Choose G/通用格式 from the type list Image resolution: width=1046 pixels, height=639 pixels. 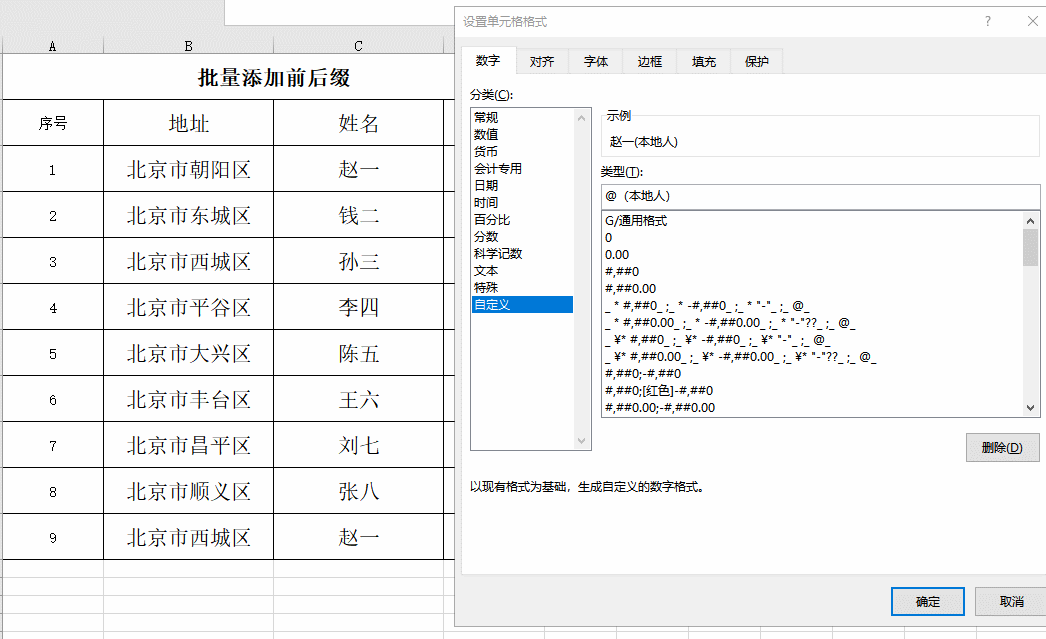click(813, 220)
